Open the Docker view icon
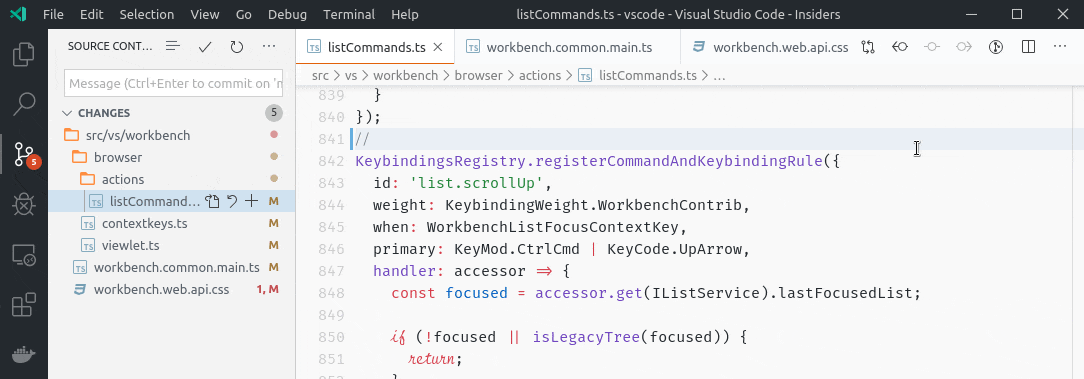1084x379 pixels. tap(24, 355)
